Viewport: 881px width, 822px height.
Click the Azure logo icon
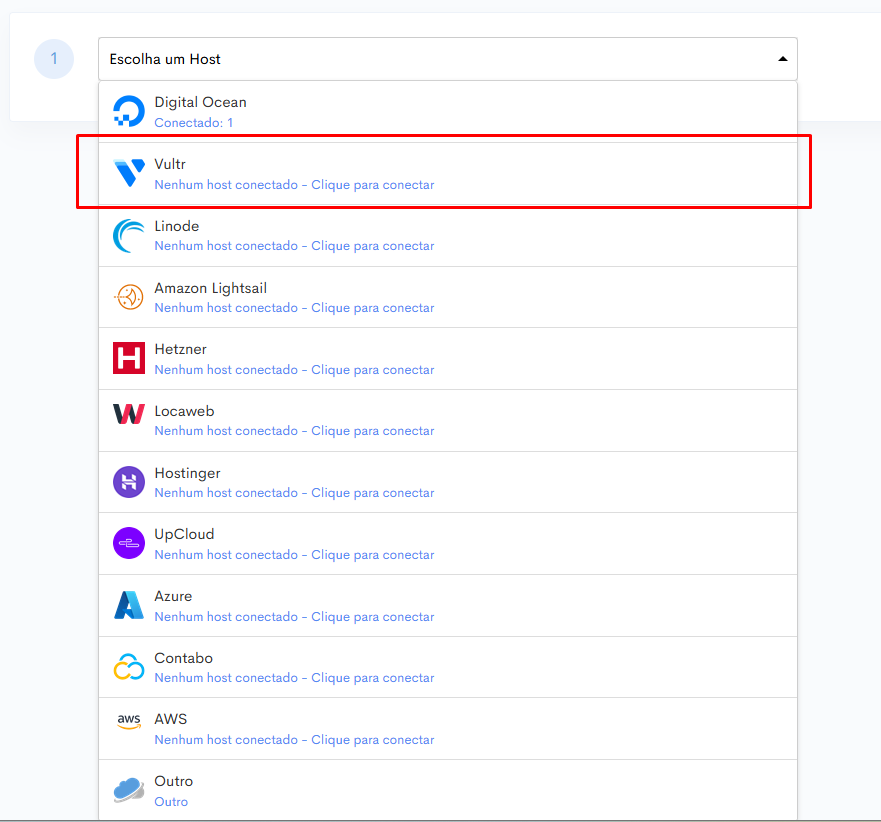click(129, 605)
